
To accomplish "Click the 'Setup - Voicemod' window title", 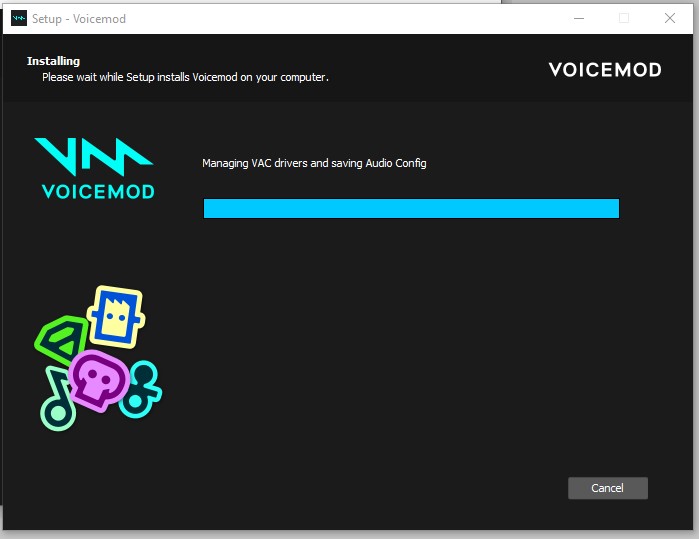I will coord(79,19).
